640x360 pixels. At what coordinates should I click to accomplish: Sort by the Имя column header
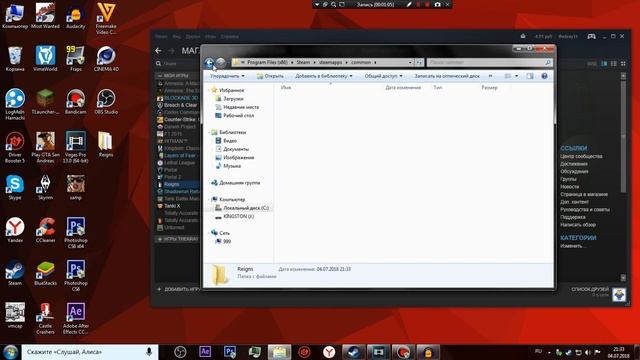tap(286, 87)
